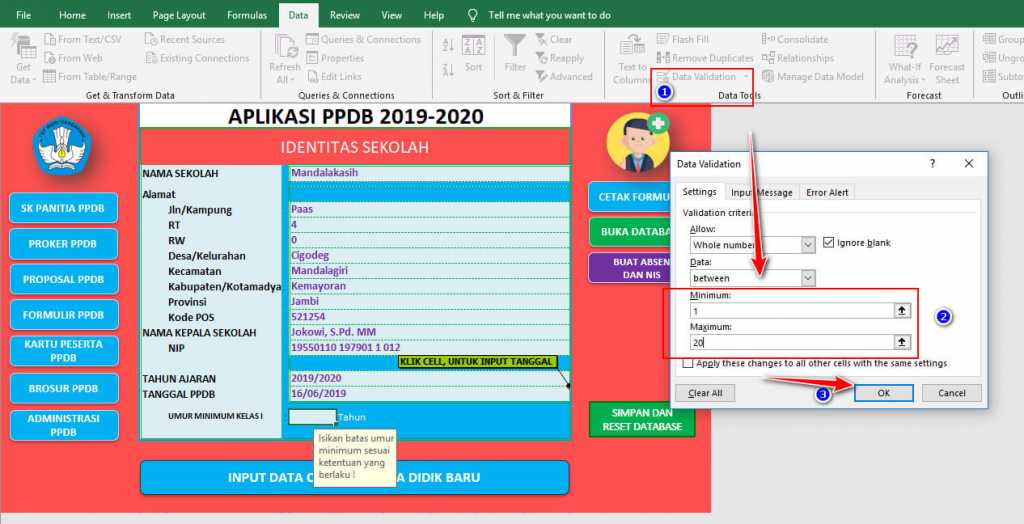Image resolution: width=1024 pixels, height=524 pixels.
Task: Click OK in Data Validation dialog
Action: (884, 393)
